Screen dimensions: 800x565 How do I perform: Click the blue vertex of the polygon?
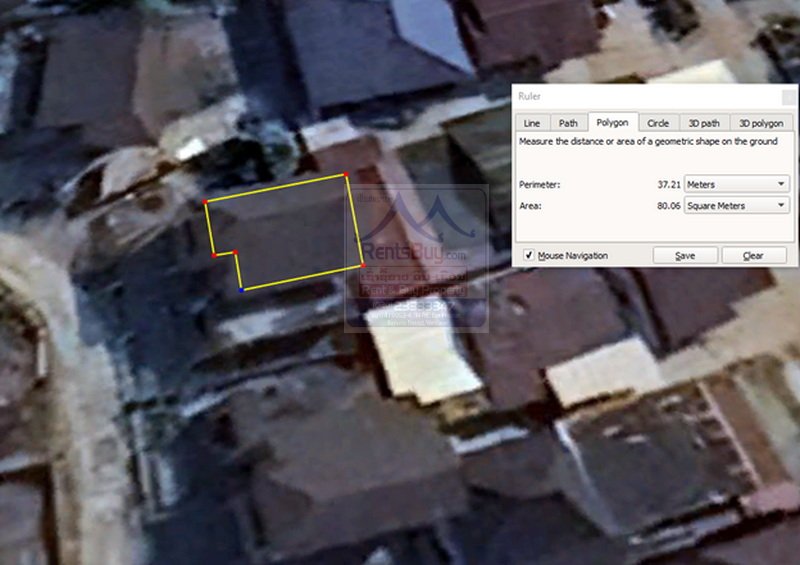click(x=242, y=290)
